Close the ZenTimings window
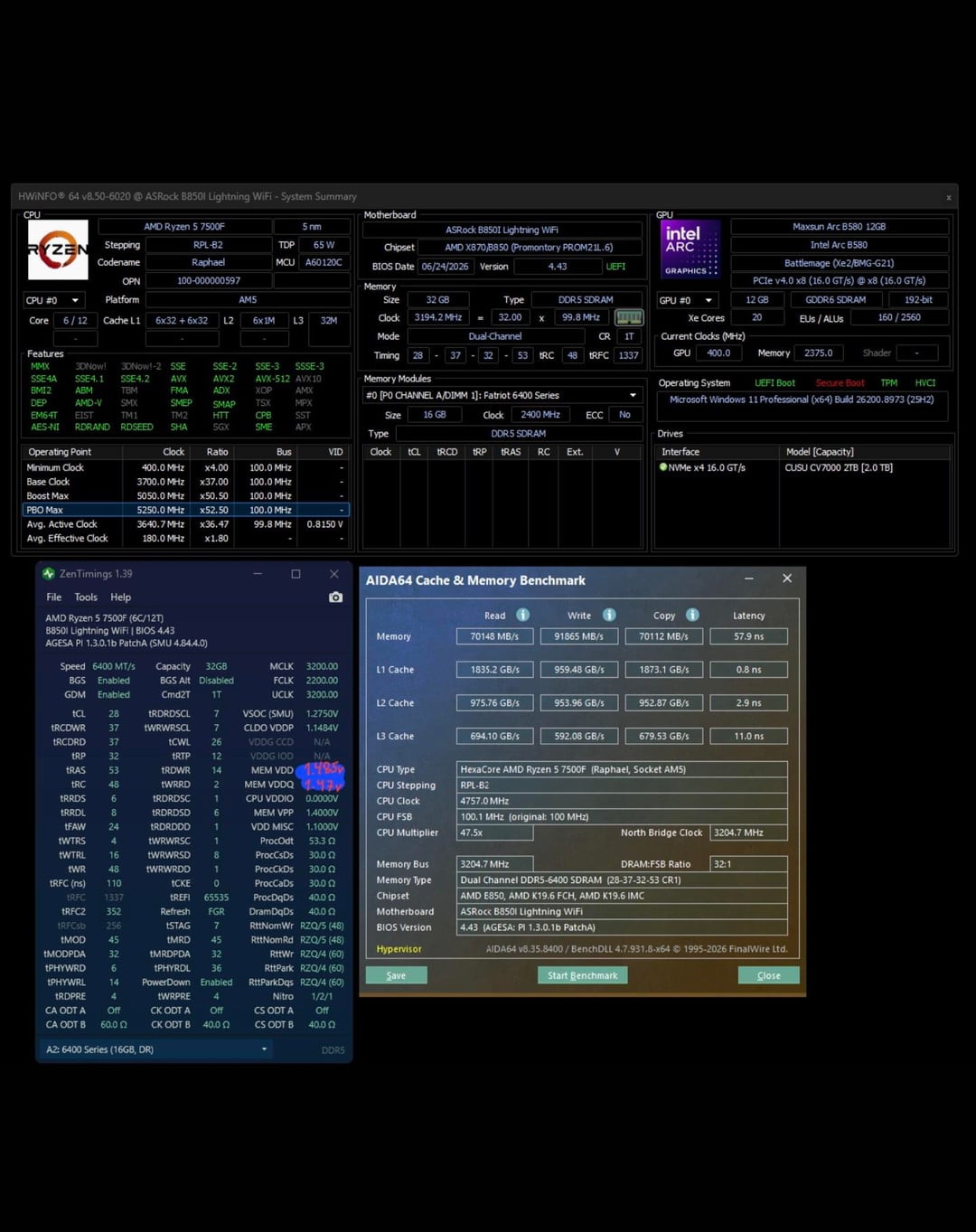The height and width of the screenshot is (1232, 976). click(334, 574)
